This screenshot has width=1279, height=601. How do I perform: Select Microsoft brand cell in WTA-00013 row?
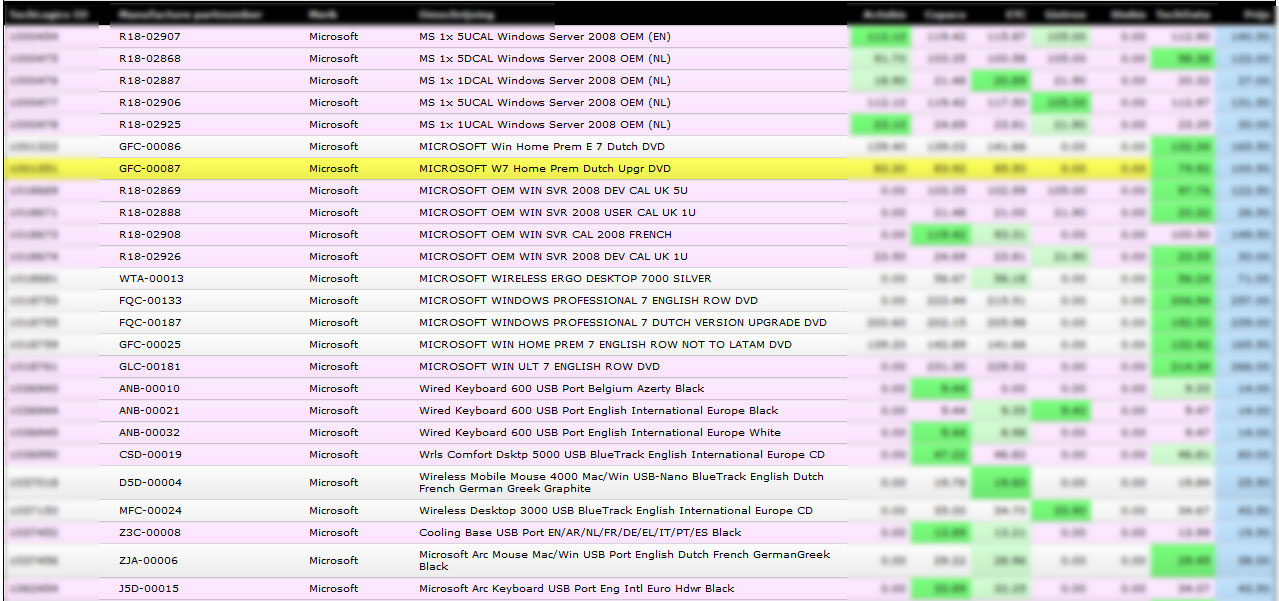tap(333, 279)
